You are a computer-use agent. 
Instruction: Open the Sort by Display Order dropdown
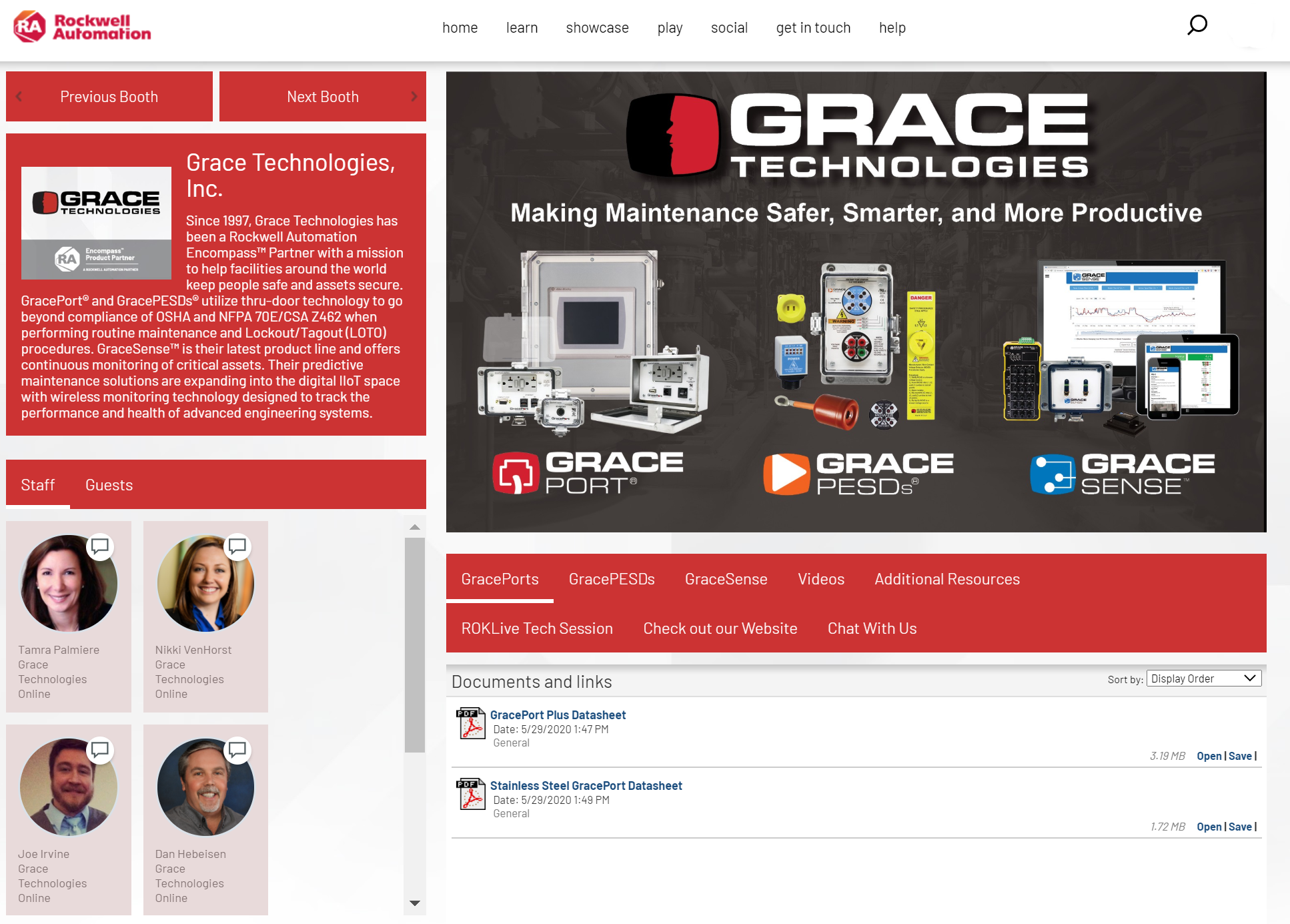(x=1204, y=678)
